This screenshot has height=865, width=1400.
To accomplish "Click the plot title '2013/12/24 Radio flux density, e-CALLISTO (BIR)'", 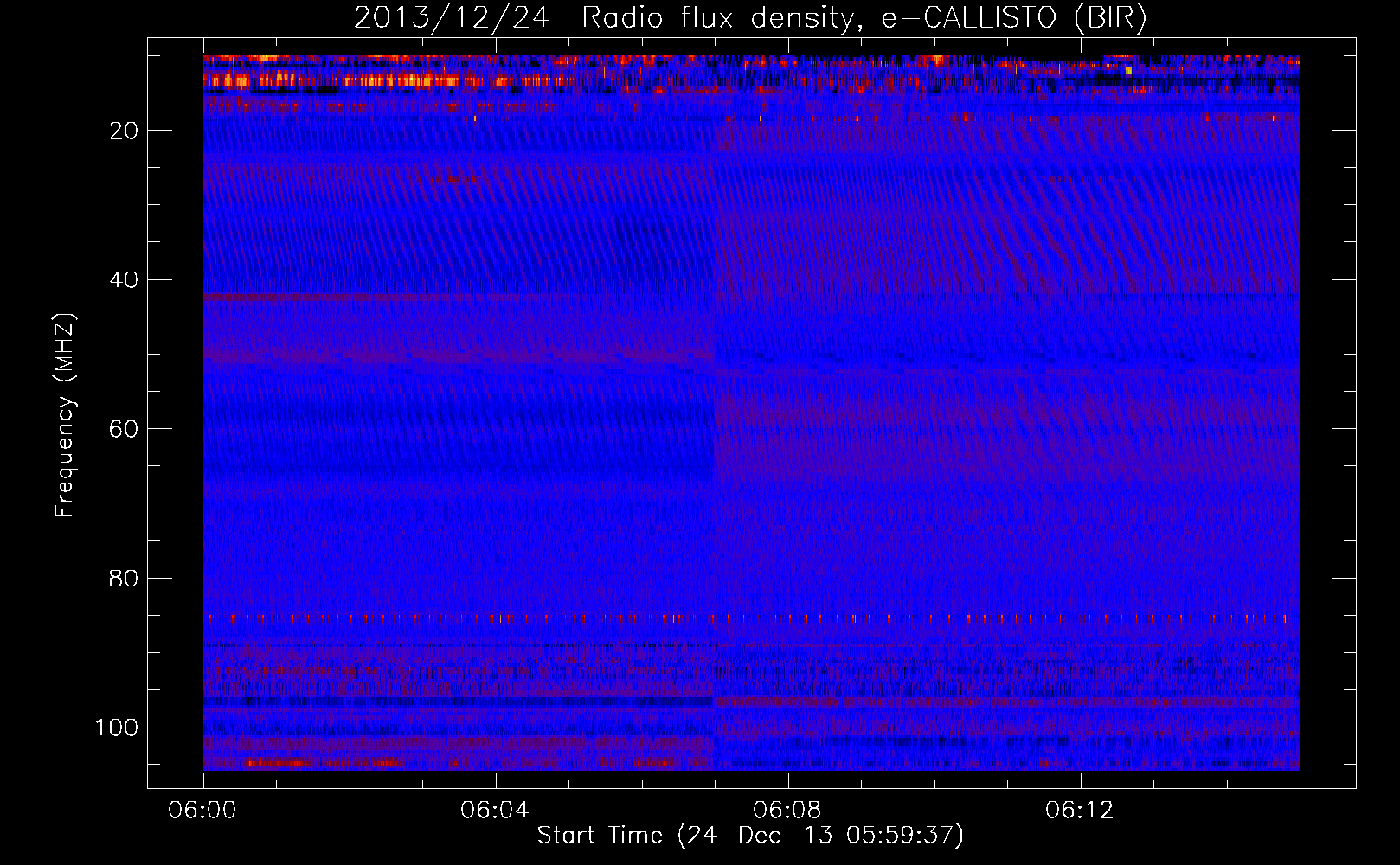I will click(750, 18).
